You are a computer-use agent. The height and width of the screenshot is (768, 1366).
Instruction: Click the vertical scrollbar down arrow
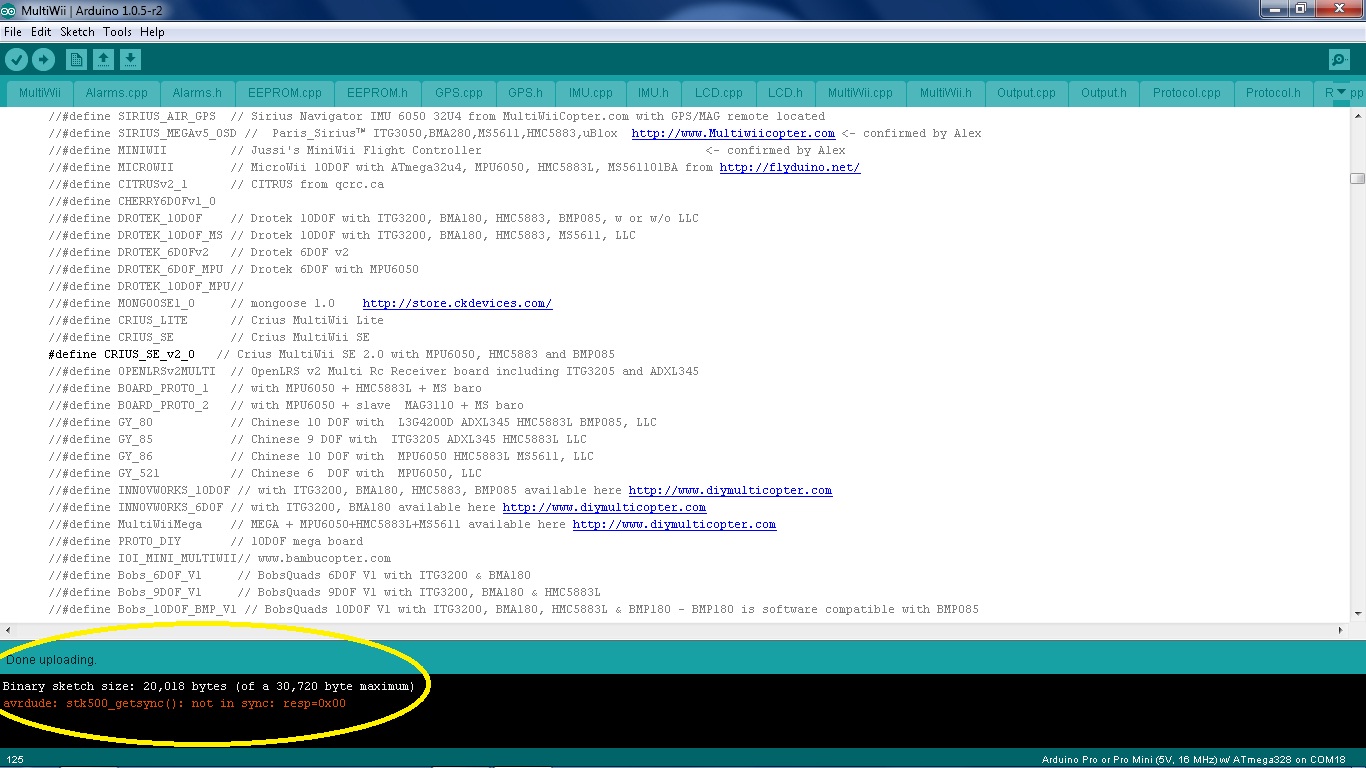(x=1359, y=615)
